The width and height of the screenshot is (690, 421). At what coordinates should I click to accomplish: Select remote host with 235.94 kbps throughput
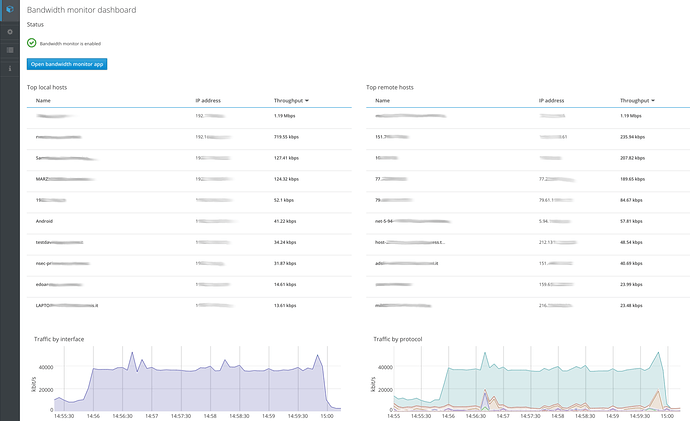(x=528, y=137)
